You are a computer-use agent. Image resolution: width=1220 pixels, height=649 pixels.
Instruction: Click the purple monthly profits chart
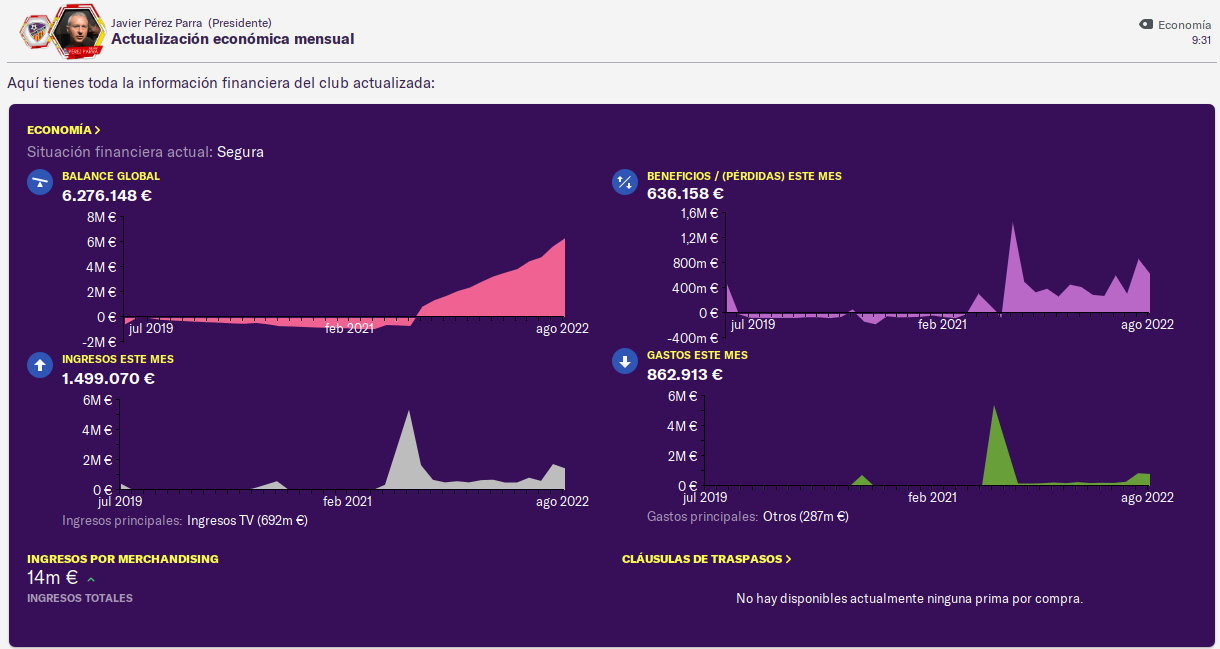pos(938,270)
